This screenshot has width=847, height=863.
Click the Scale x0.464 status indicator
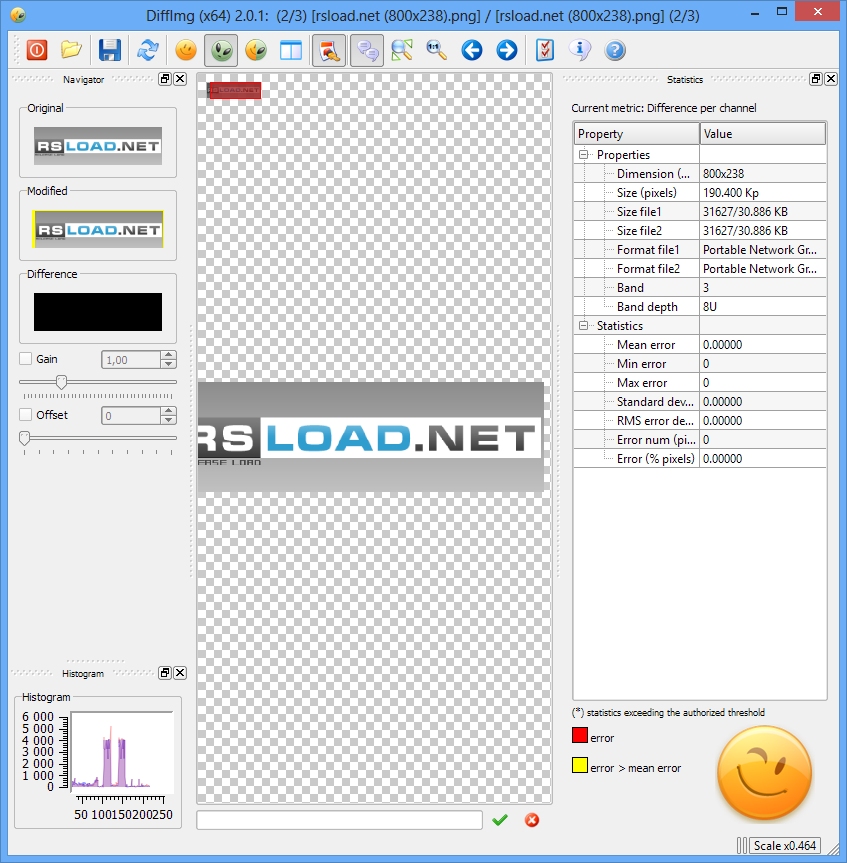coord(784,846)
